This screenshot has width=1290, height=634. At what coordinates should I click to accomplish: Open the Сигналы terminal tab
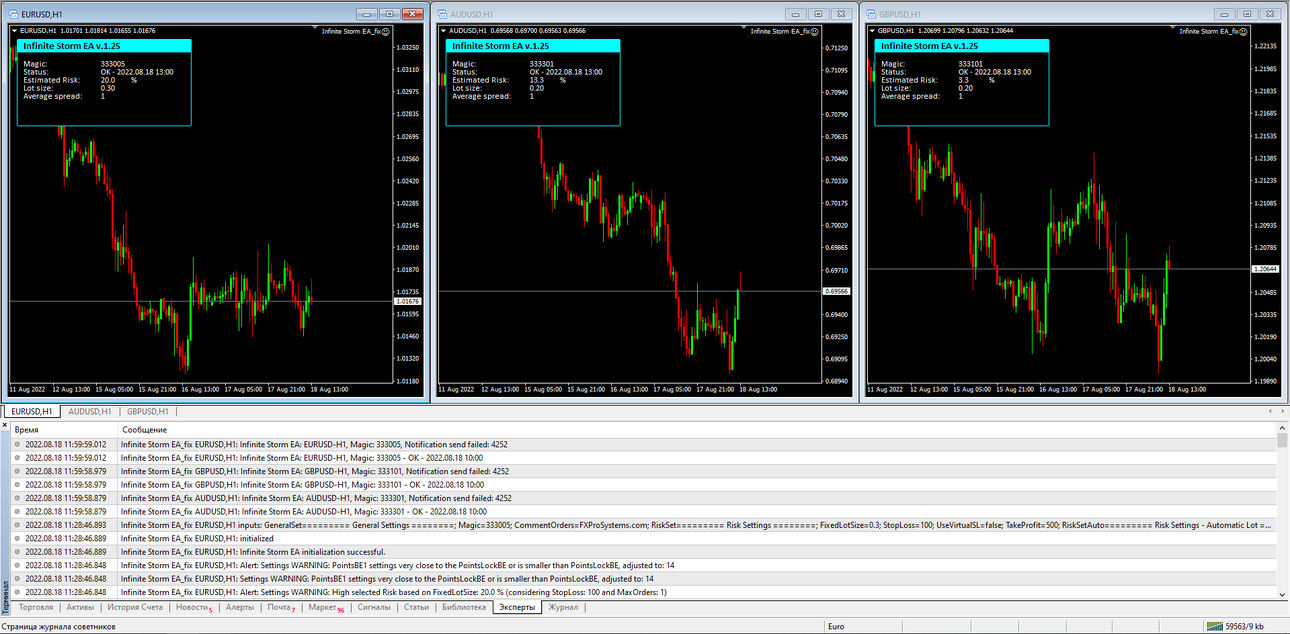click(x=374, y=607)
